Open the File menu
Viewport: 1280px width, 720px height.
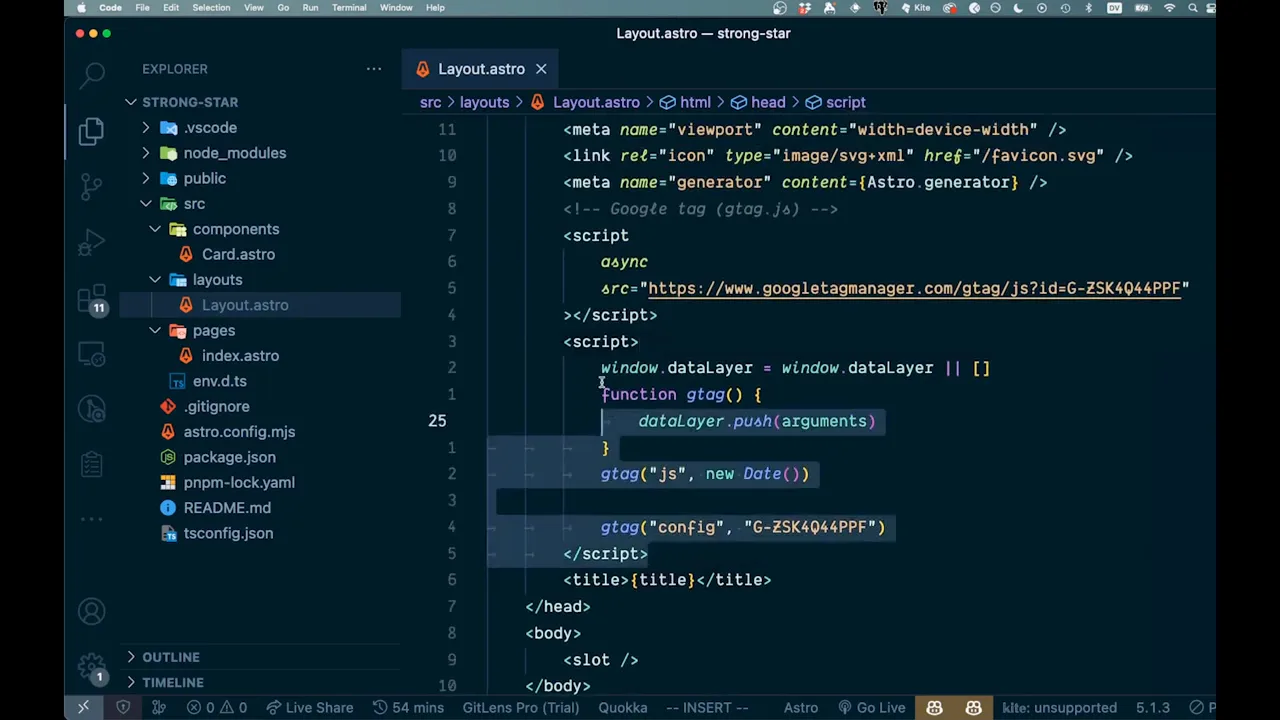click(x=143, y=8)
